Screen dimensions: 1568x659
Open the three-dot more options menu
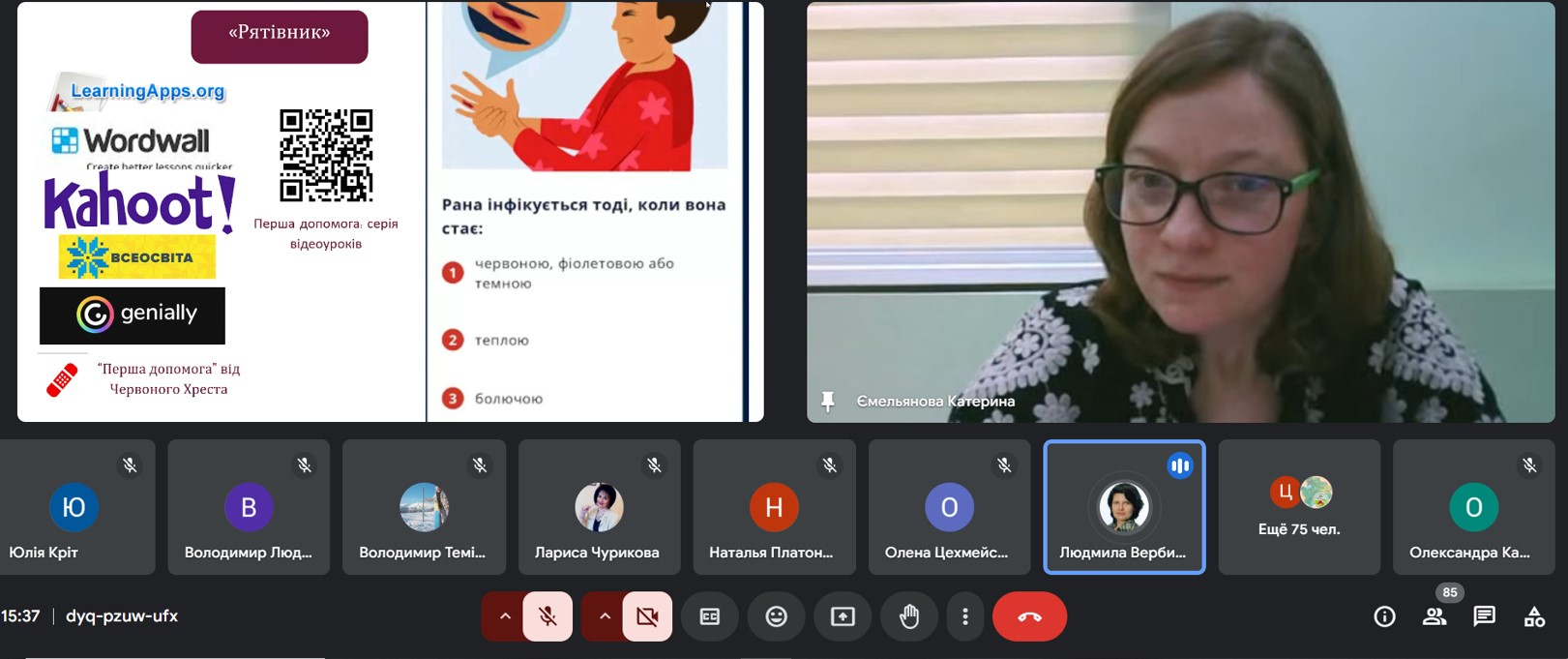[964, 616]
